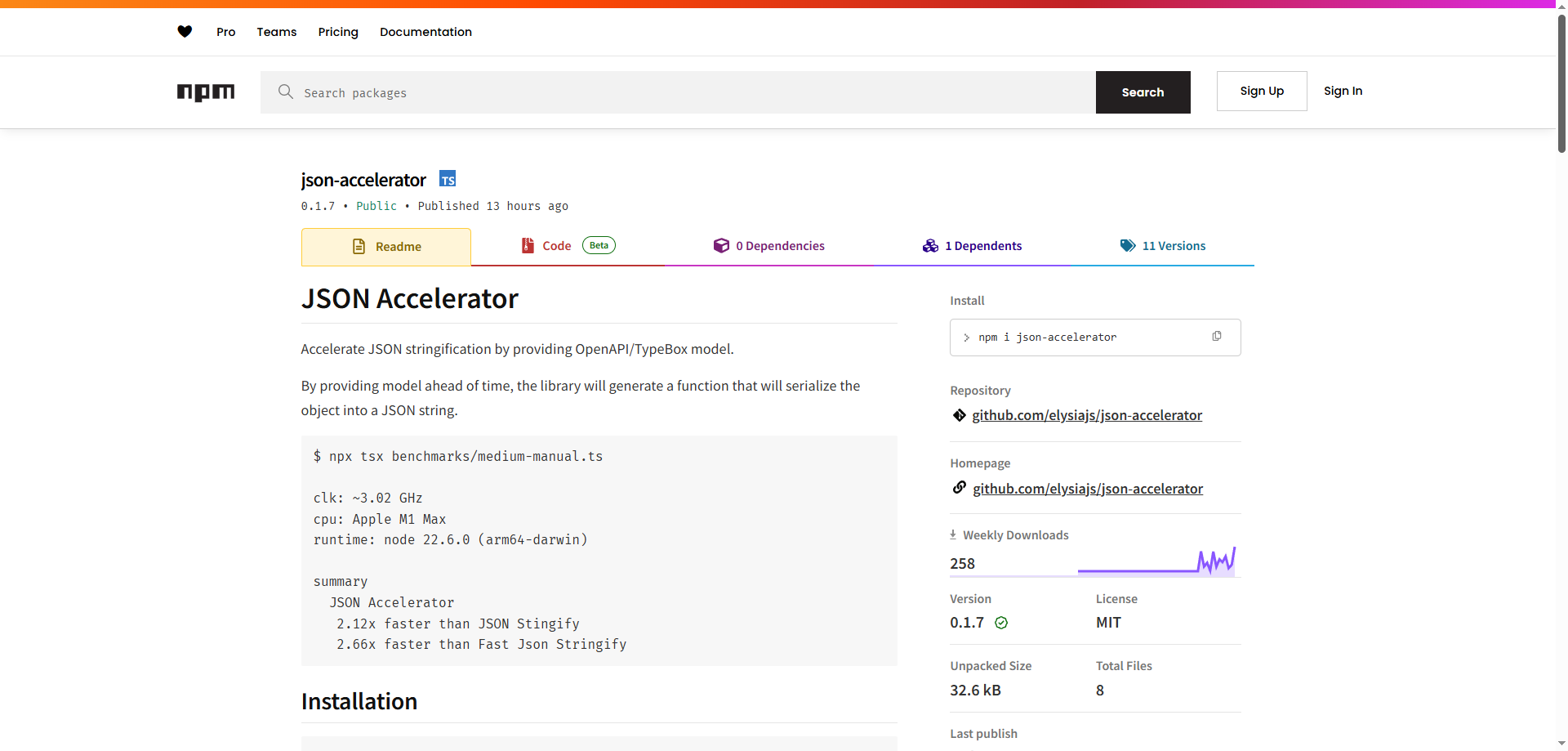Click the 'Published 13 hours ago' text
The image size is (1568, 751).
[x=493, y=206]
